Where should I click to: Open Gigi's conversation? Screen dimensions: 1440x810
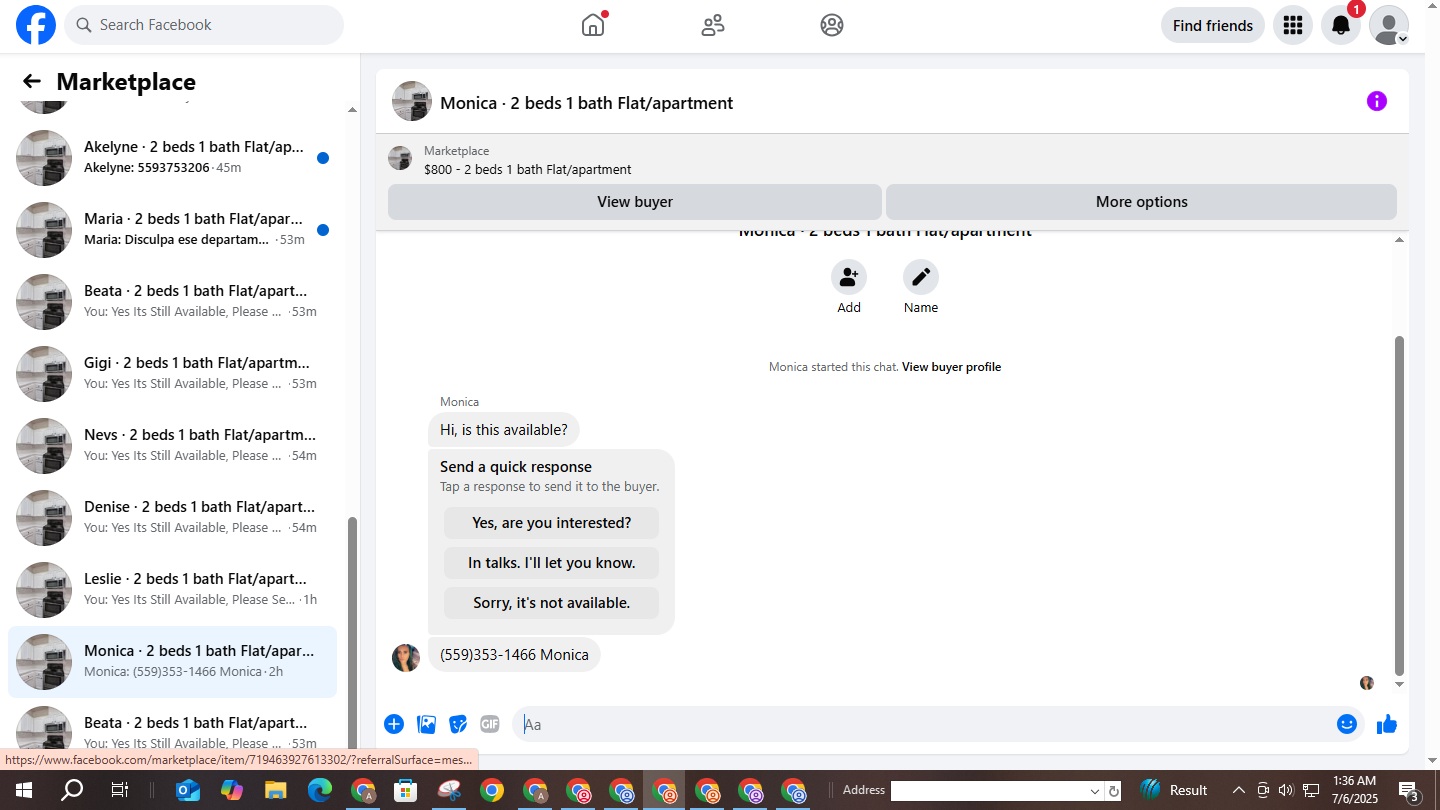(x=172, y=374)
